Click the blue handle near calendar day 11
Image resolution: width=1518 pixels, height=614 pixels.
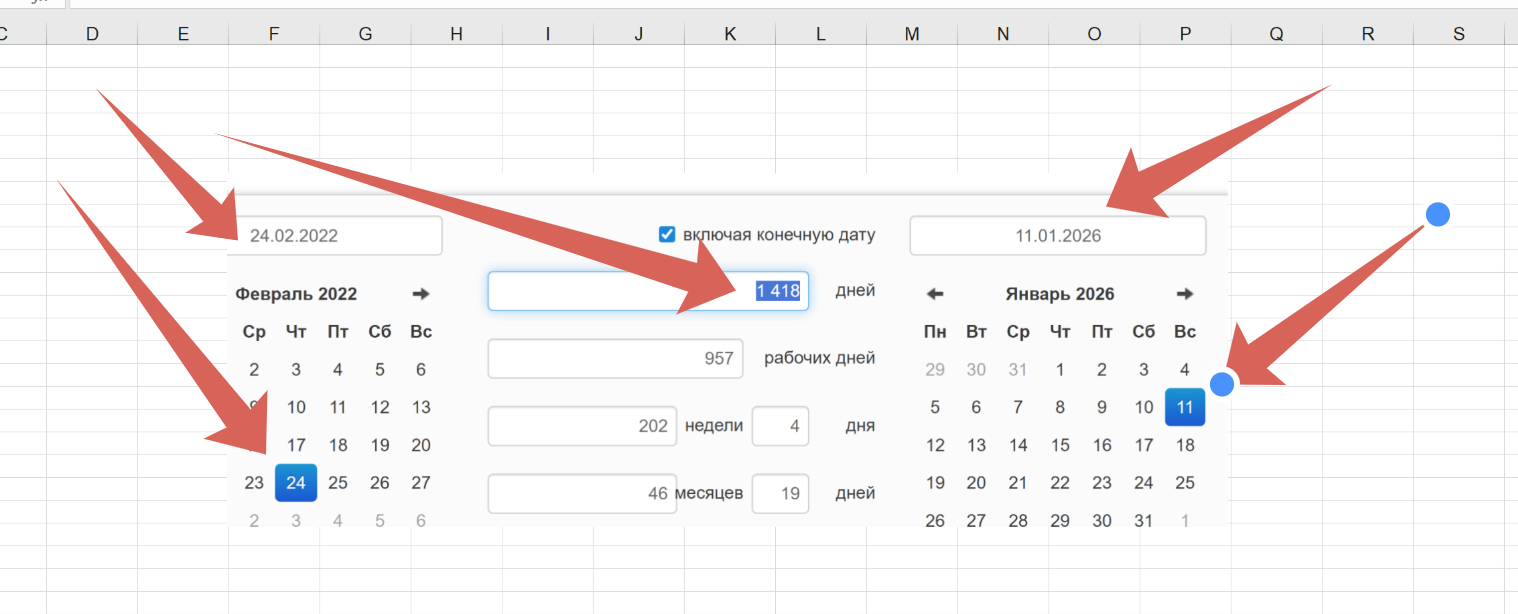(x=1221, y=384)
